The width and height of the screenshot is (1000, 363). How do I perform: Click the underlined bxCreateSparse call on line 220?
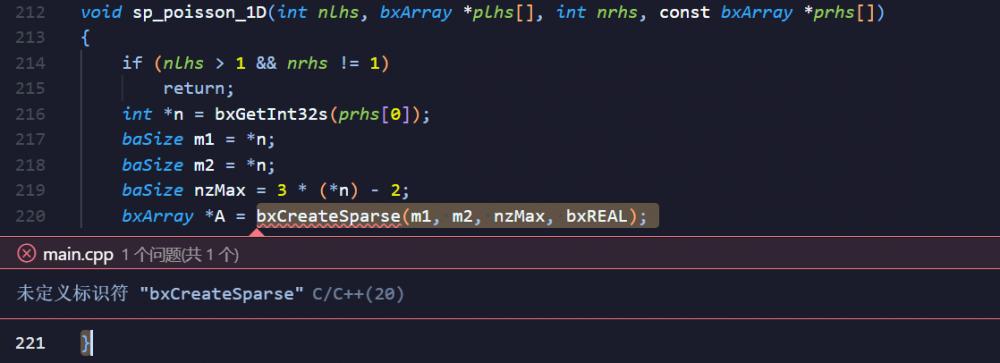(x=328, y=216)
